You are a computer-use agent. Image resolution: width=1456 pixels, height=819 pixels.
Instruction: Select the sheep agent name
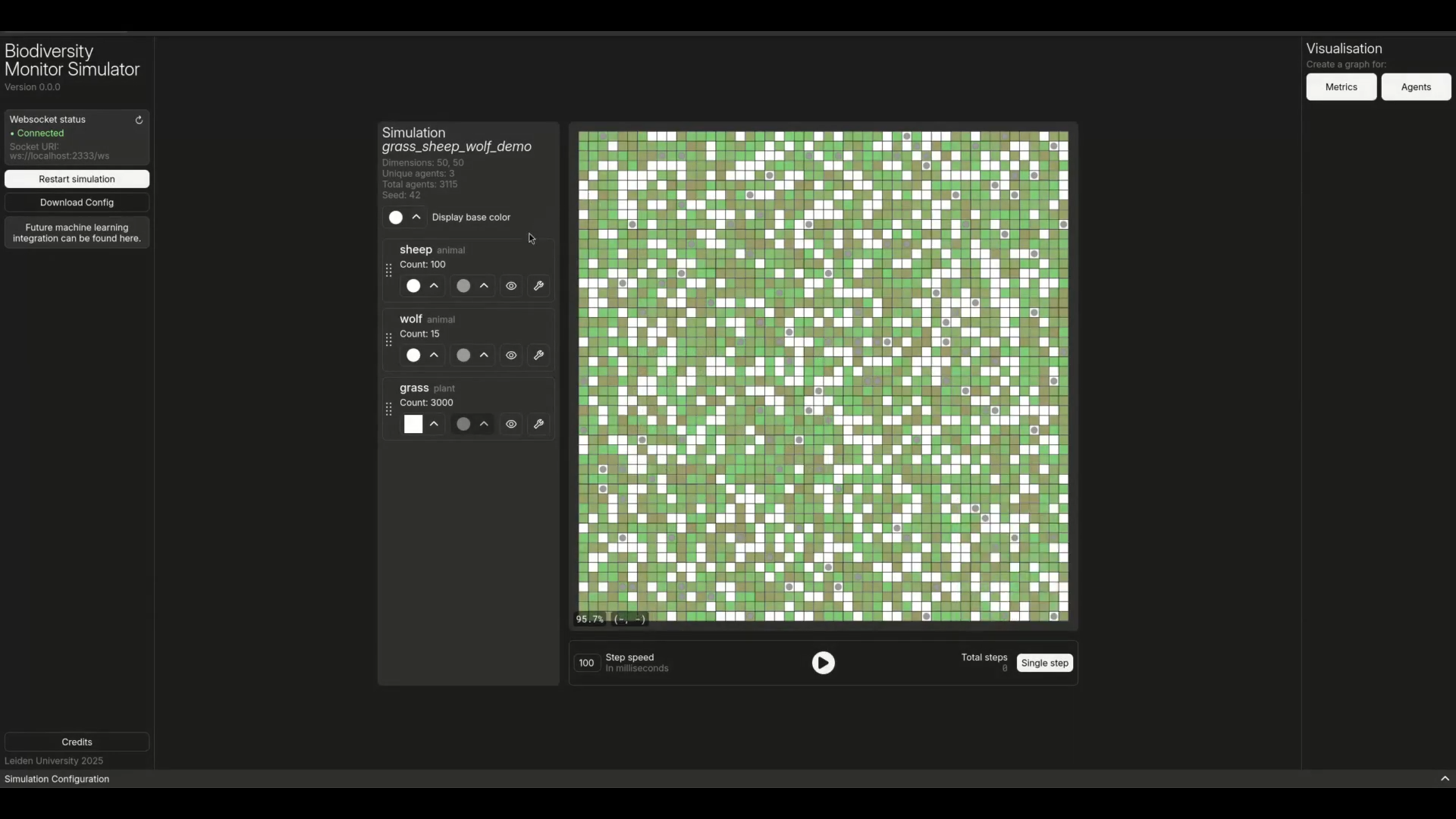point(416,249)
